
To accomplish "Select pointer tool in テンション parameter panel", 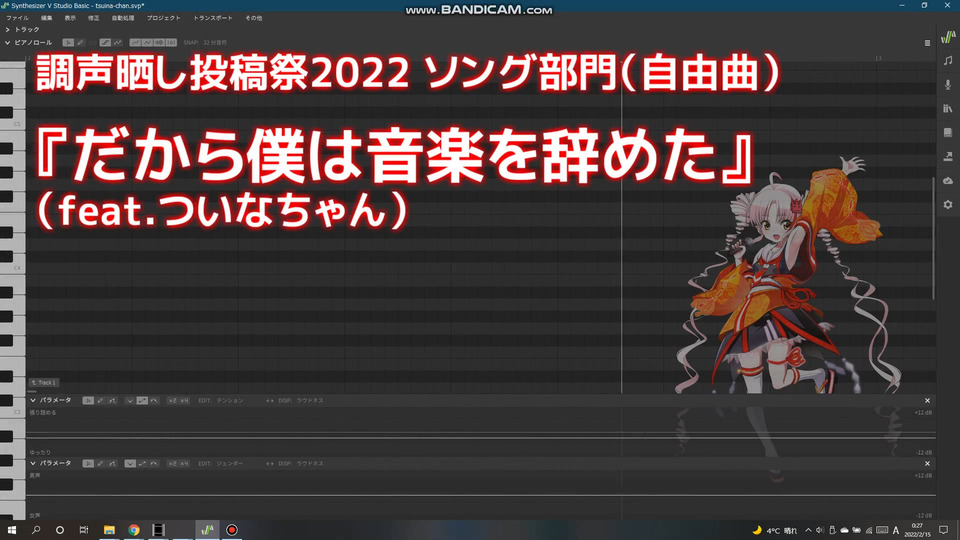I will pyautogui.click(x=88, y=400).
